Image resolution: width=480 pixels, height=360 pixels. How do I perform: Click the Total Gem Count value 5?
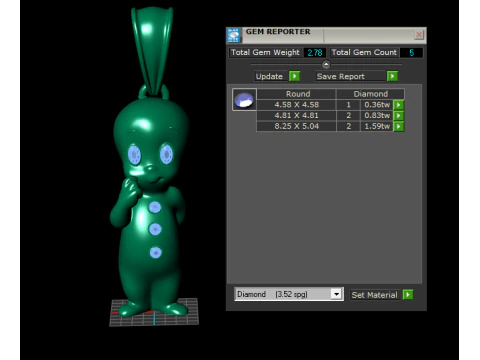411,53
